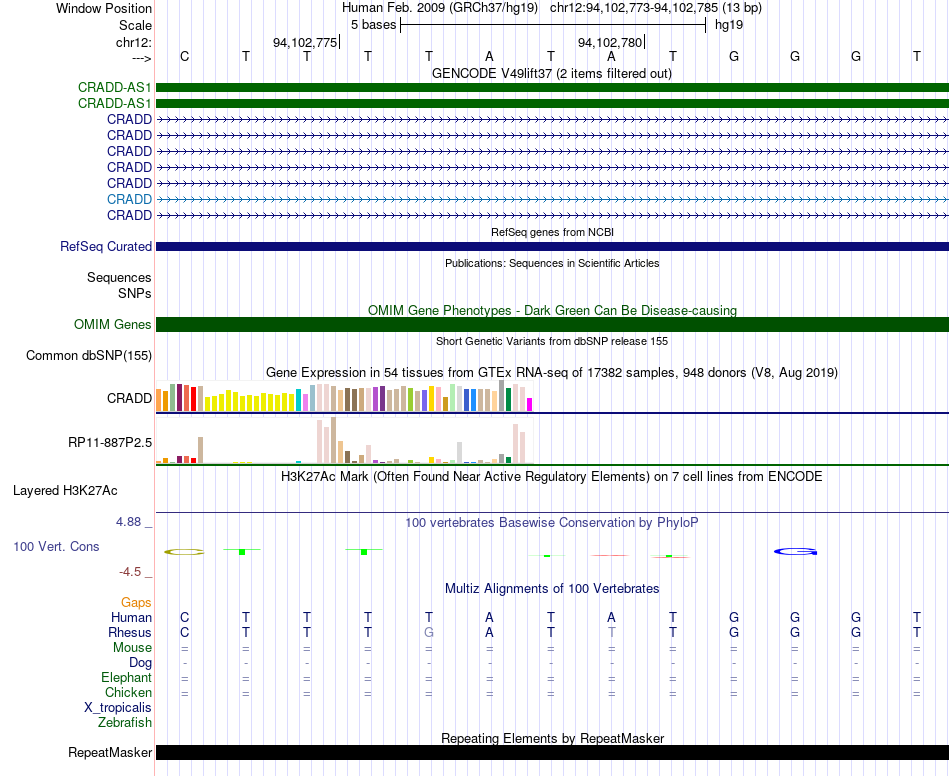
Task: Click the Gaps label in Multiz alignment
Action: pos(136,602)
